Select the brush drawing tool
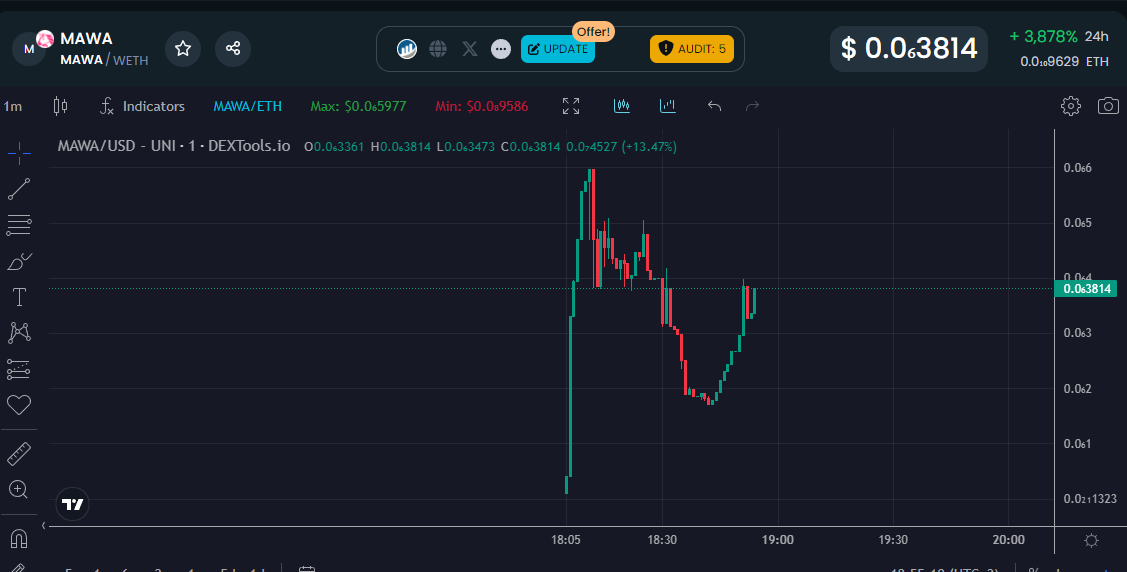Image resolution: width=1127 pixels, height=572 pixels. tap(19, 262)
